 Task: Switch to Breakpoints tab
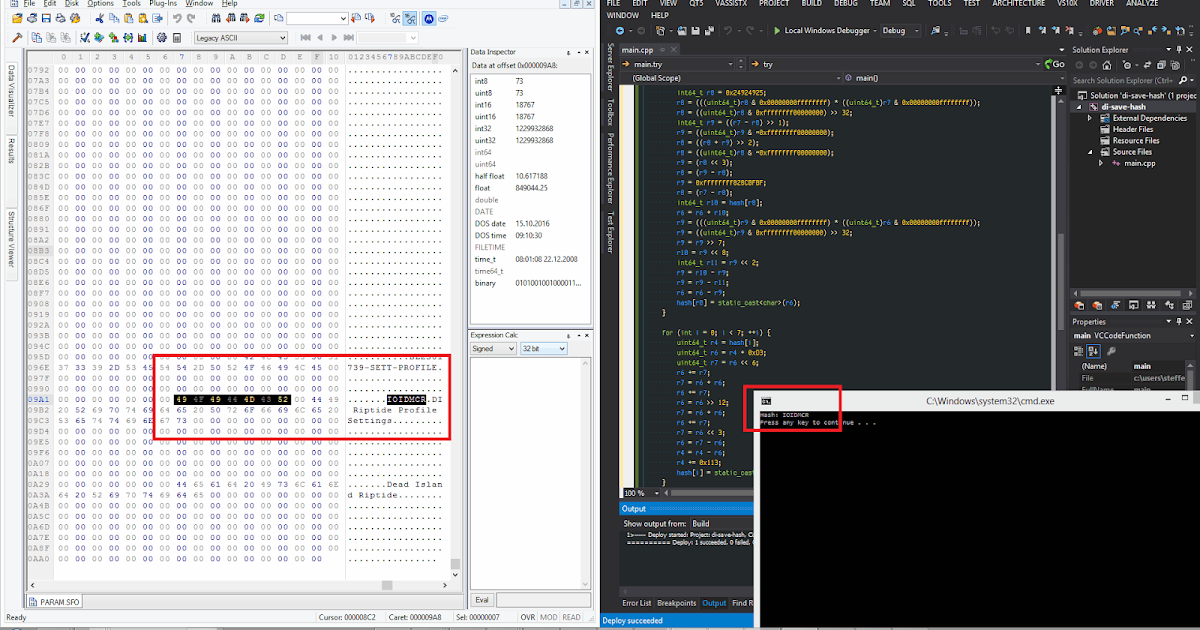[677, 603]
